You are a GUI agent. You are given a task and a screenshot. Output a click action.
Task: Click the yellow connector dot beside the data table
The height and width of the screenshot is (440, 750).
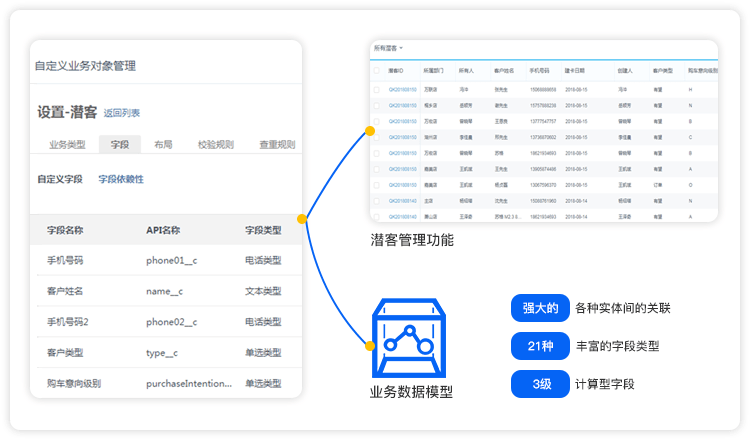pyautogui.click(x=369, y=131)
